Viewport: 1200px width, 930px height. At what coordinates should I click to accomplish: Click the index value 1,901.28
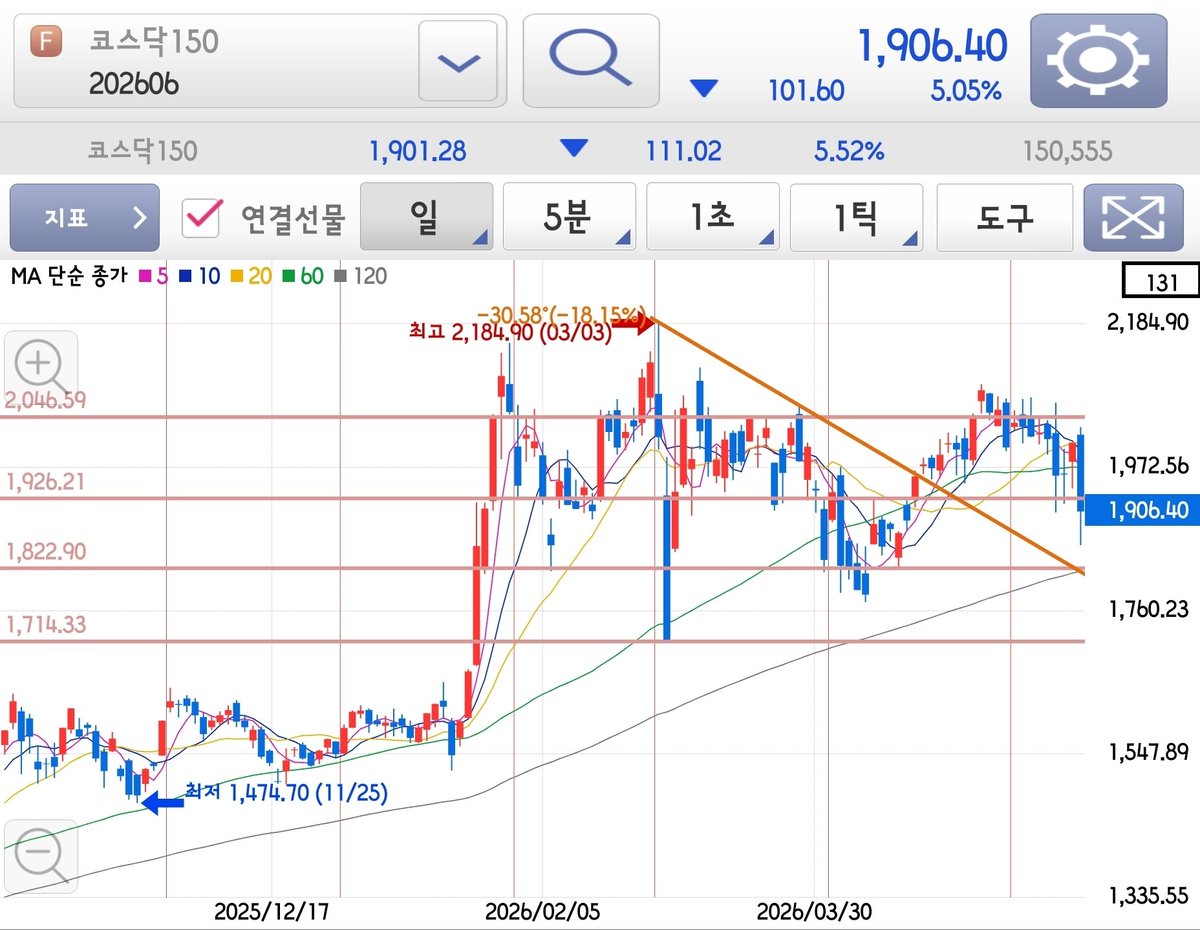coord(418,152)
